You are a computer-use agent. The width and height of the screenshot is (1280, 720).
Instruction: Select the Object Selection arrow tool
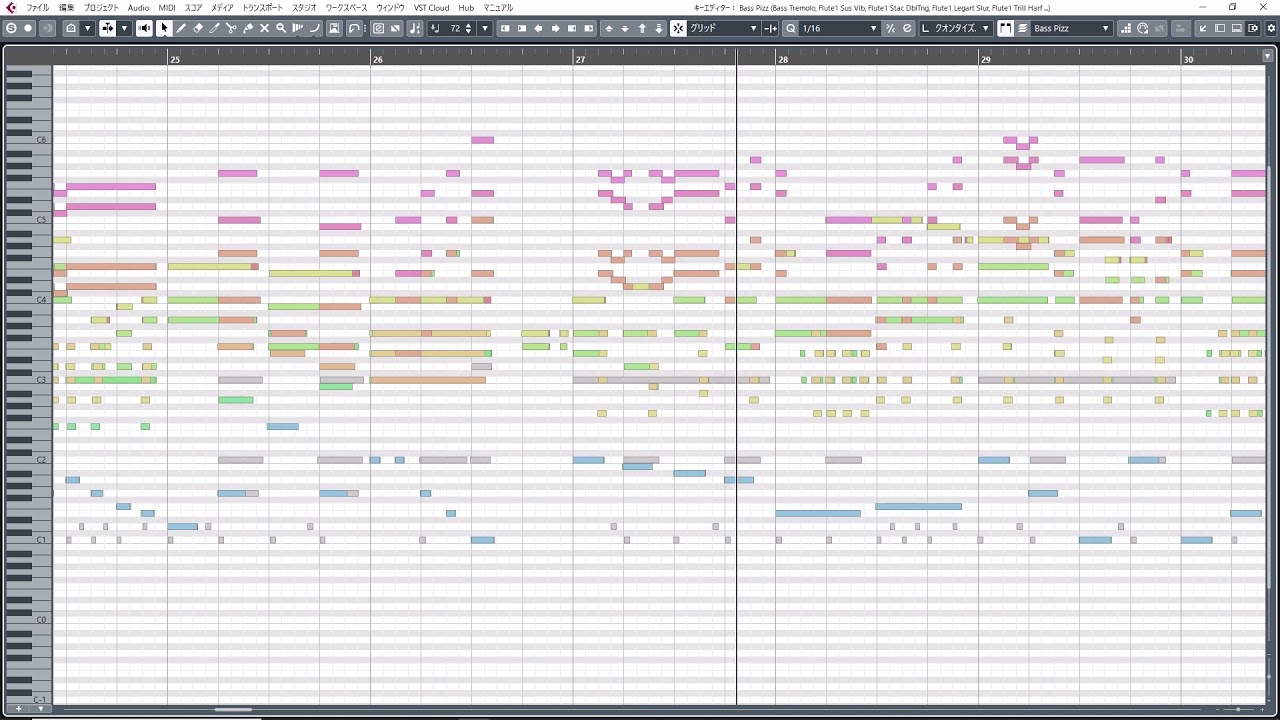tap(164, 28)
